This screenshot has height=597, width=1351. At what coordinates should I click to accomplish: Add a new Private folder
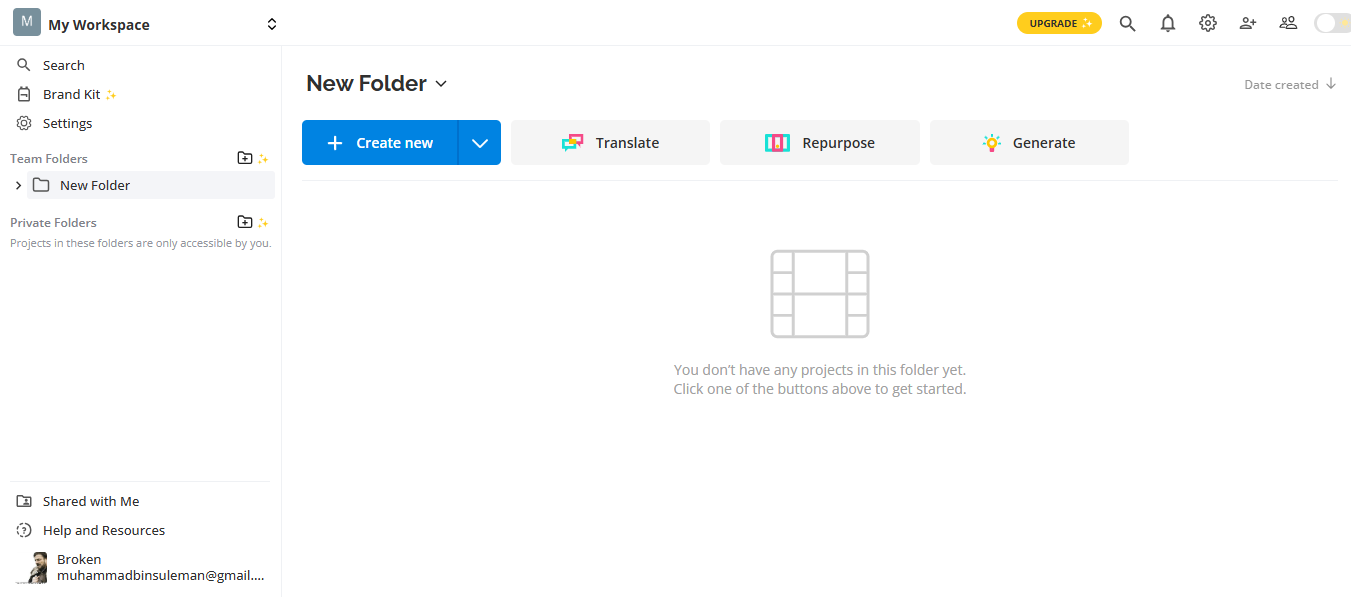click(x=245, y=222)
